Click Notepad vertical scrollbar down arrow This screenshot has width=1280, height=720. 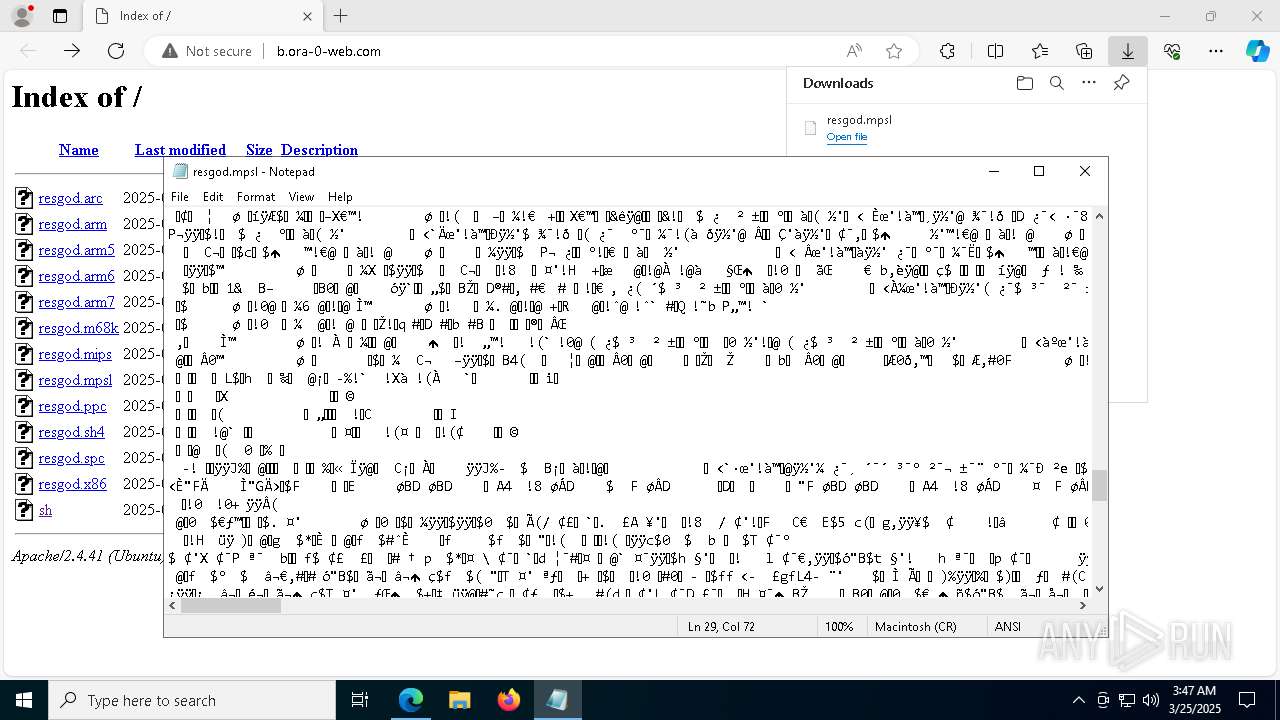pos(1100,589)
